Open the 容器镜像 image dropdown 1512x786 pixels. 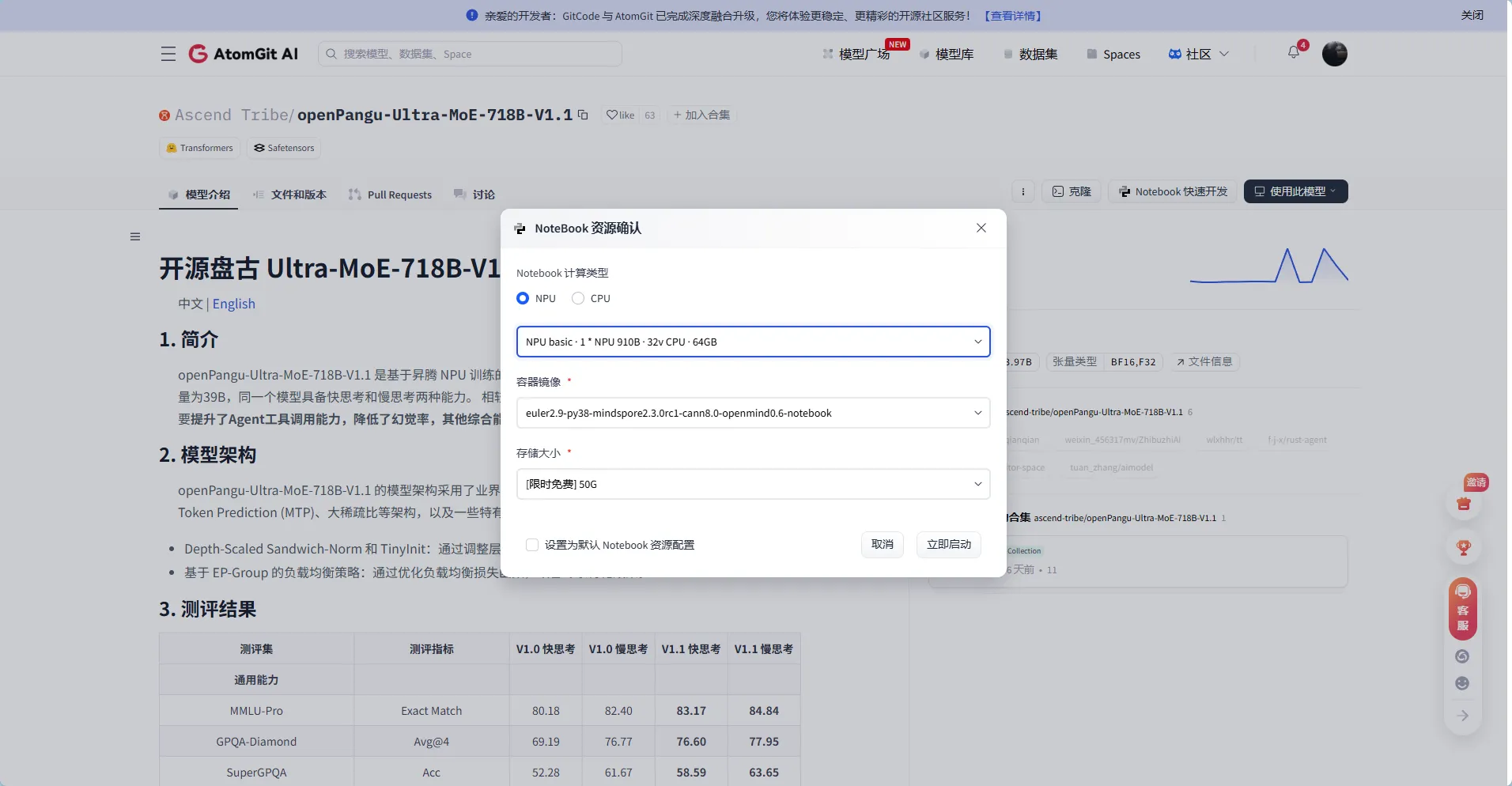[x=753, y=413]
